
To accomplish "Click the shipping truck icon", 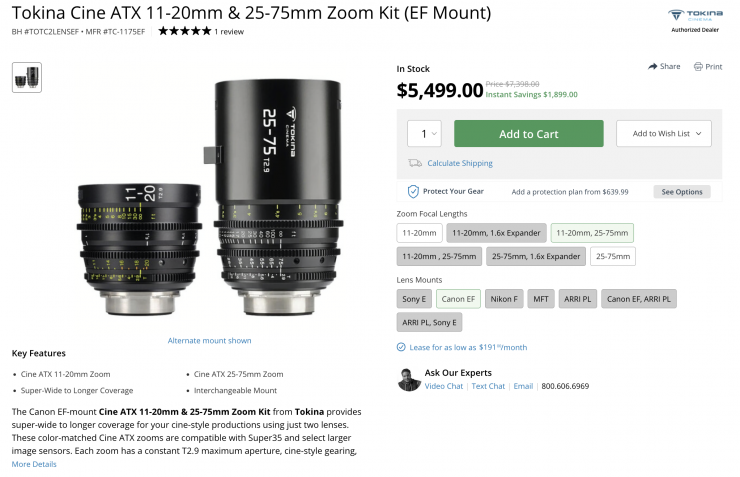I will point(414,163).
